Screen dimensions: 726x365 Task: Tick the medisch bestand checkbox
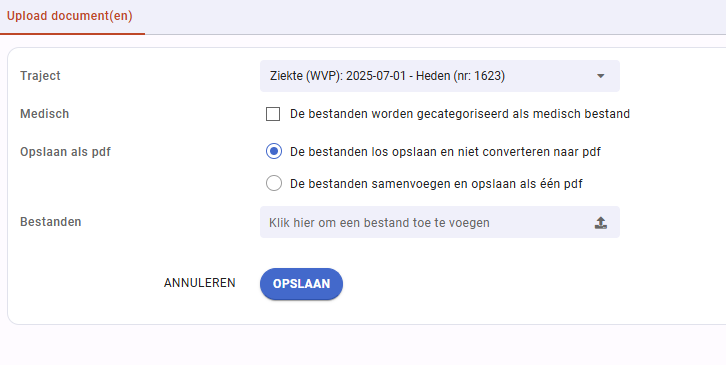pyautogui.click(x=273, y=114)
